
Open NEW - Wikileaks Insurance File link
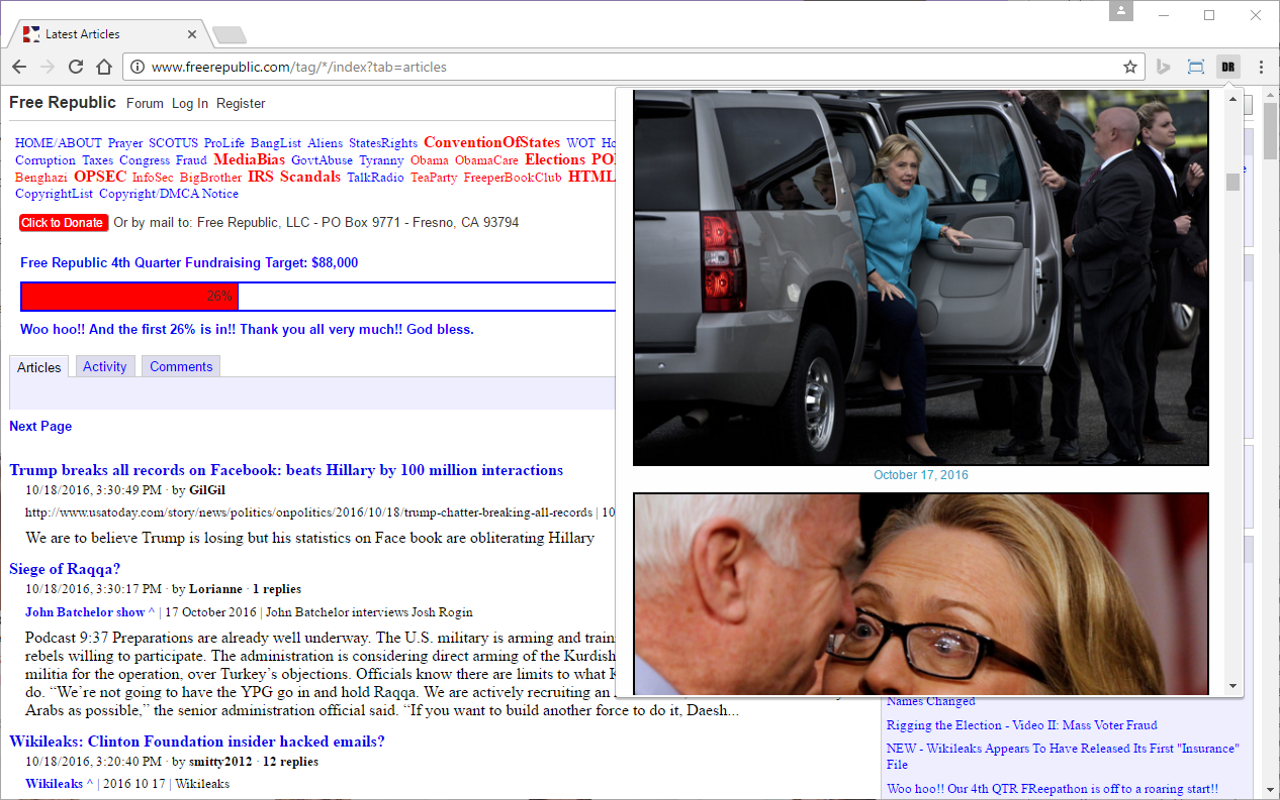1062,756
